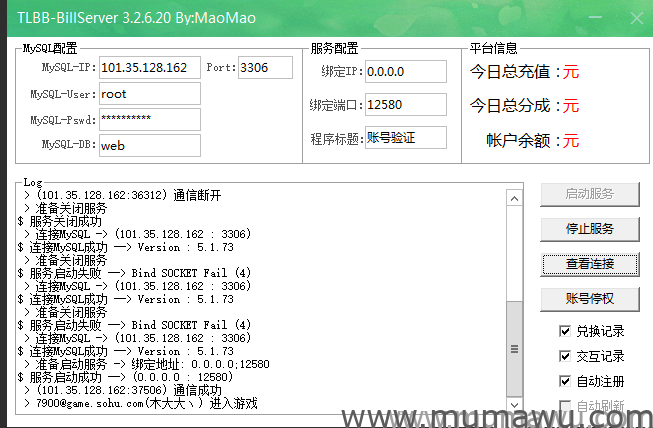Click the MySQL Port field showing 3306
This screenshot has width=653, height=428.
(265, 67)
